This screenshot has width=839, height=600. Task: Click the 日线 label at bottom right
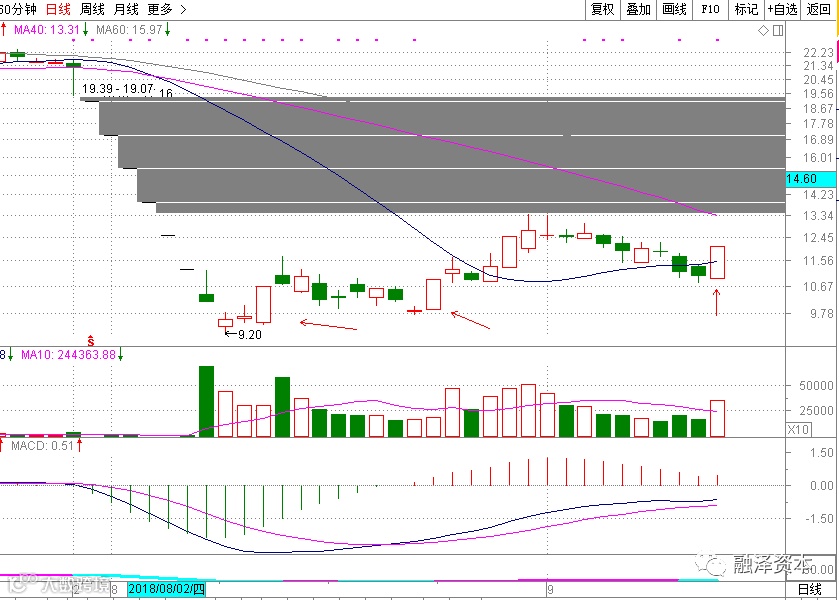click(x=810, y=589)
